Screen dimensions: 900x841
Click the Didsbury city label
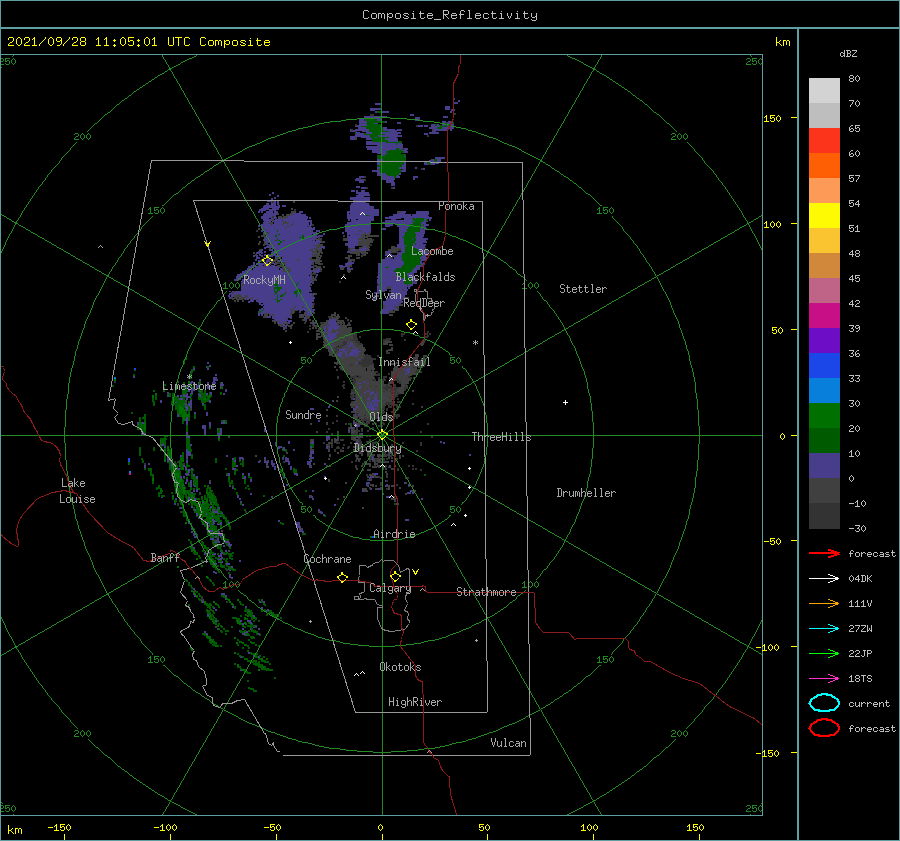coord(377,448)
